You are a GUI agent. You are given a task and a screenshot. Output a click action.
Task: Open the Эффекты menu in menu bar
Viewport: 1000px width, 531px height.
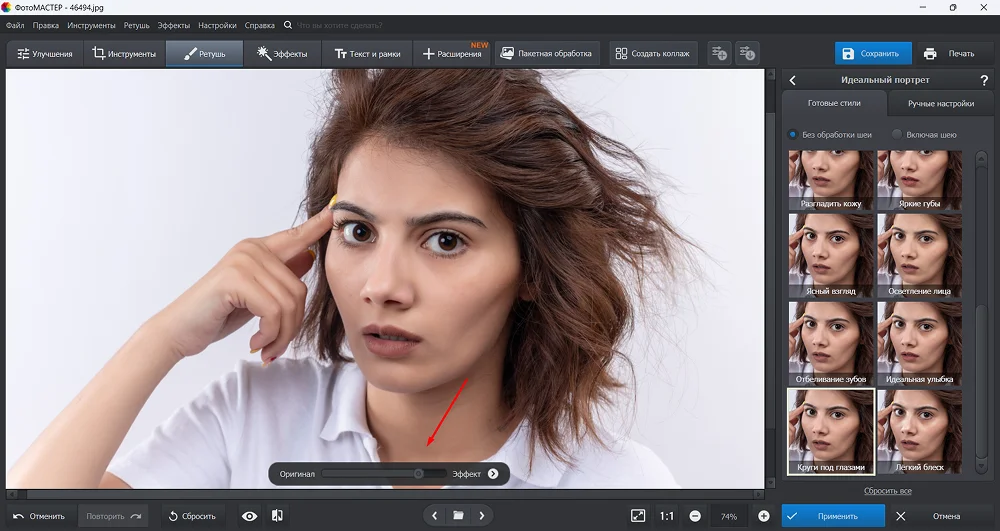(173, 25)
